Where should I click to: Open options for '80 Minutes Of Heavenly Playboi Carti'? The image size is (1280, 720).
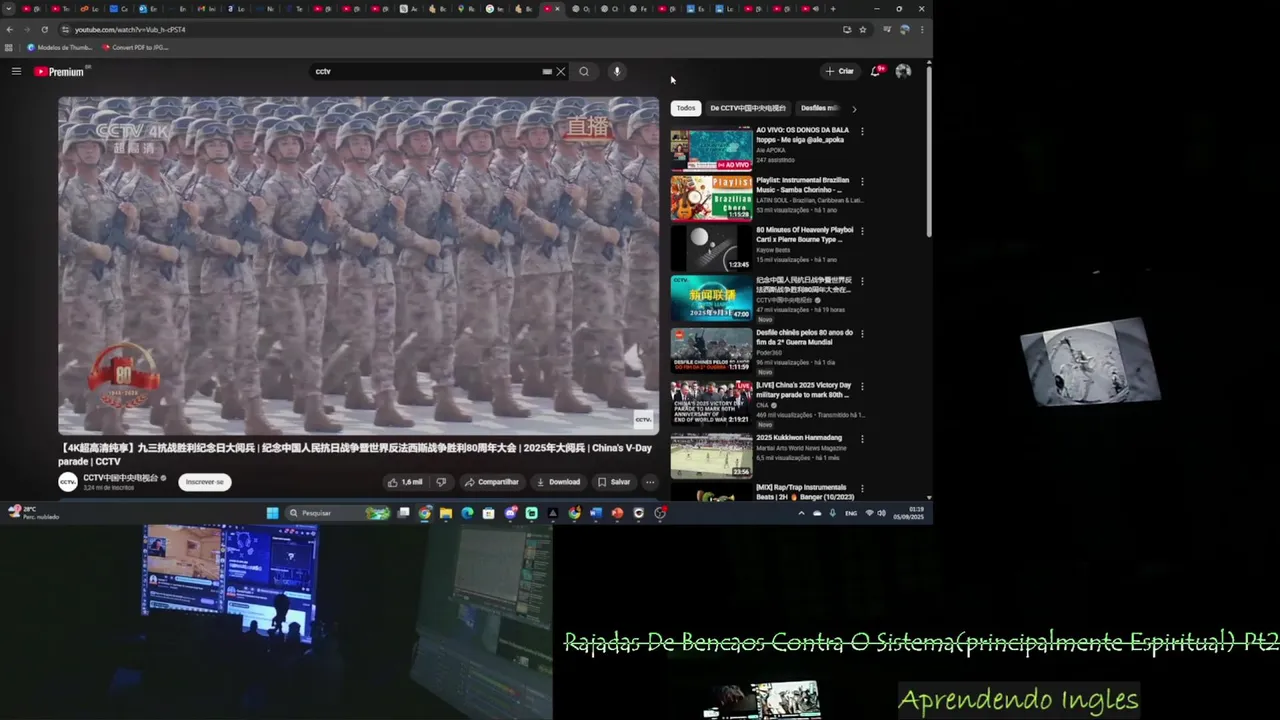pos(862,232)
